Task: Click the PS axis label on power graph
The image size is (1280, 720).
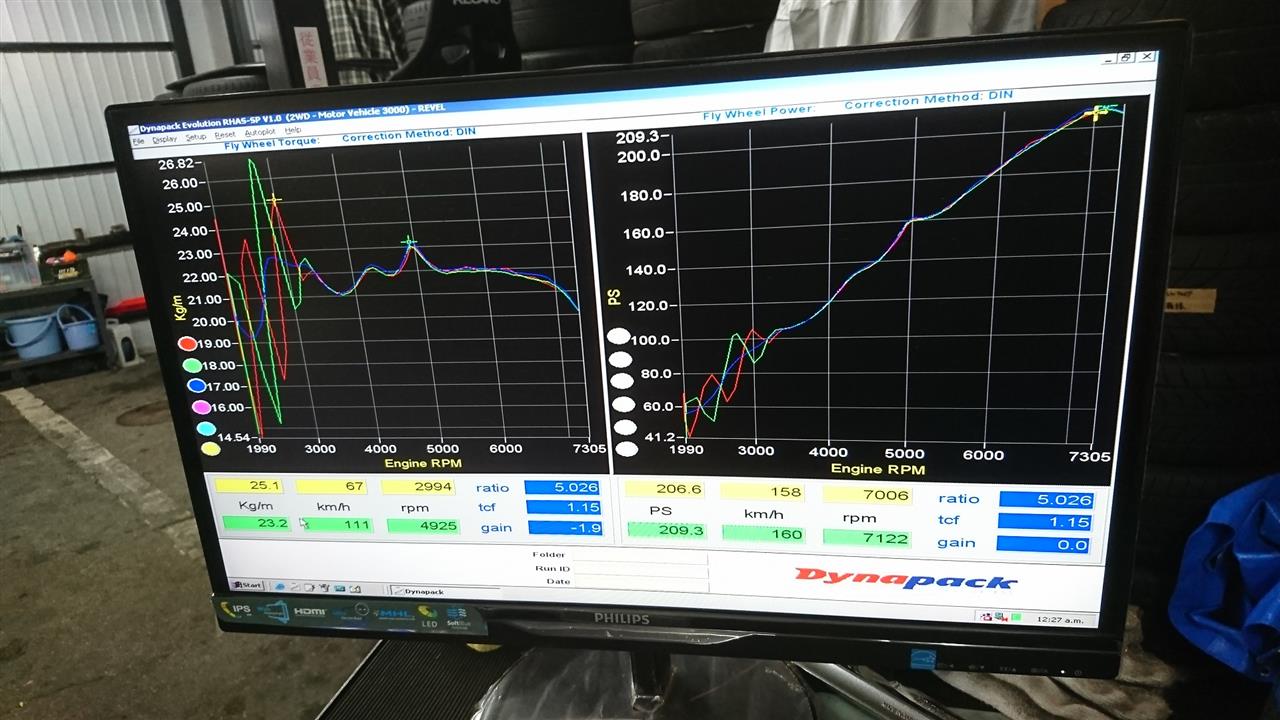Action: [613, 297]
